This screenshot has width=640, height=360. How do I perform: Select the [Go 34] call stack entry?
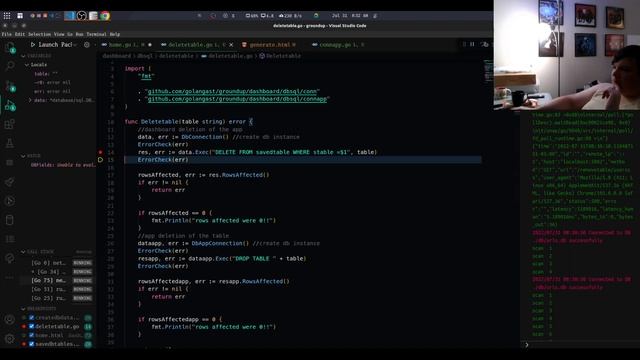pyautogui.click(x=57, y=272)
